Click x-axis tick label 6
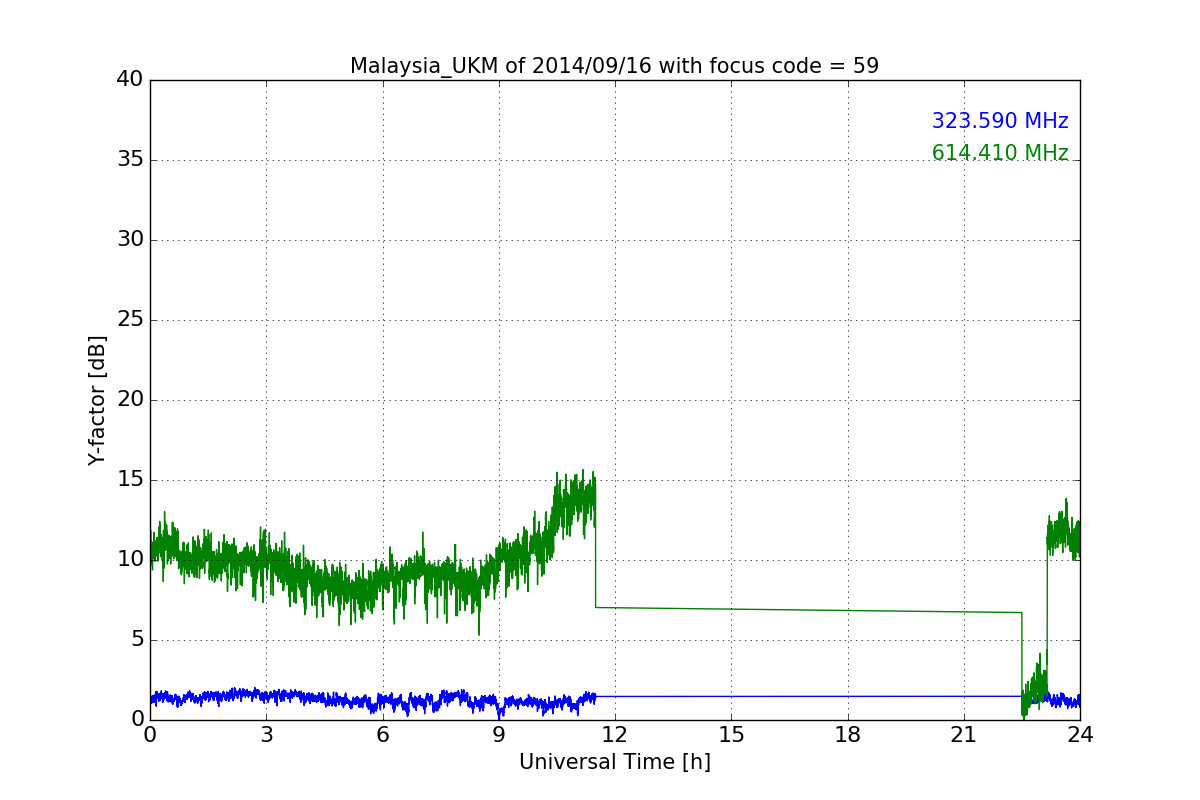 click(382, 735)
